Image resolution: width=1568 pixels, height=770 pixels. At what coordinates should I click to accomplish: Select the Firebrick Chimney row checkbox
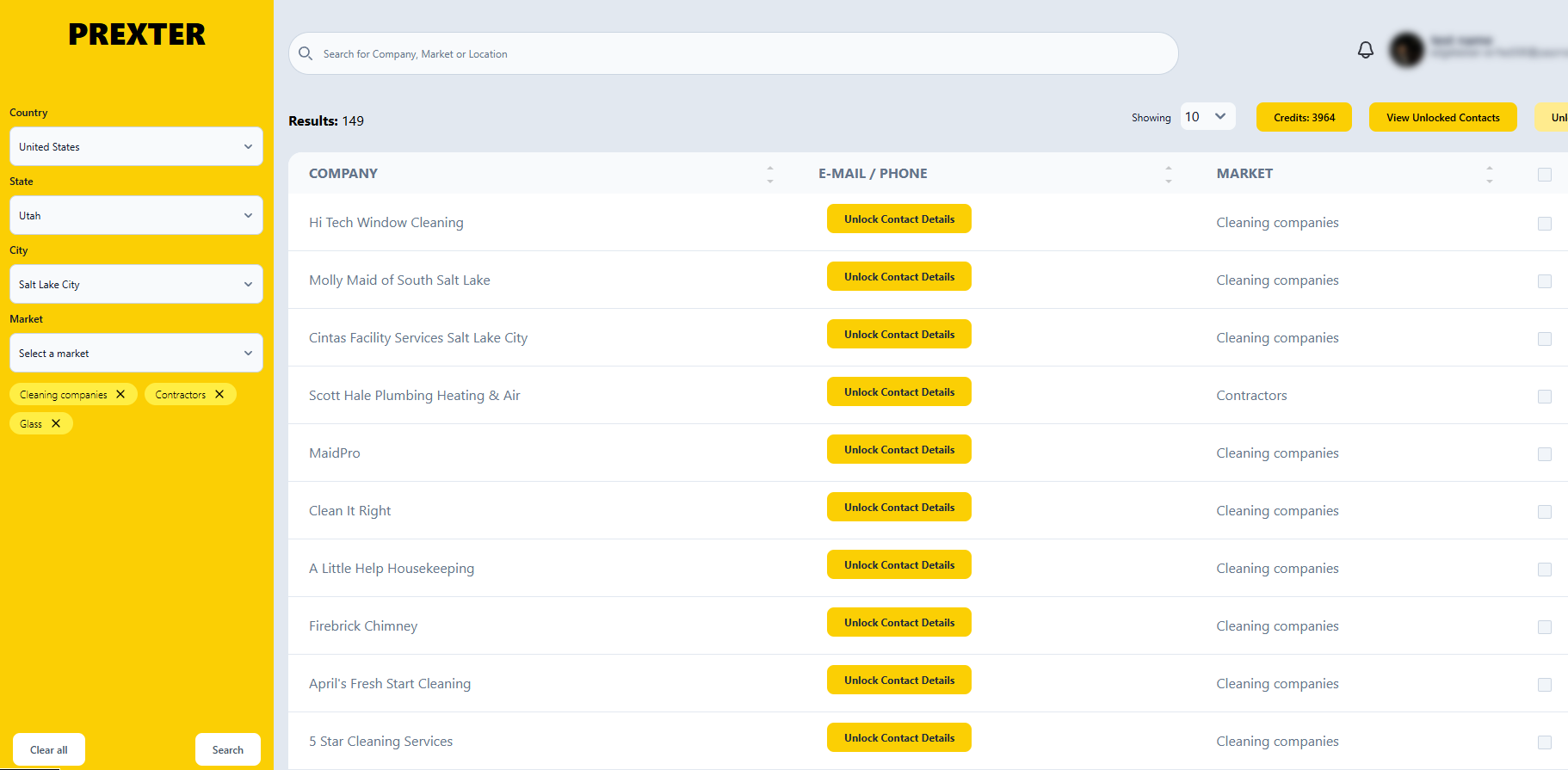(x=1545, y=627)
